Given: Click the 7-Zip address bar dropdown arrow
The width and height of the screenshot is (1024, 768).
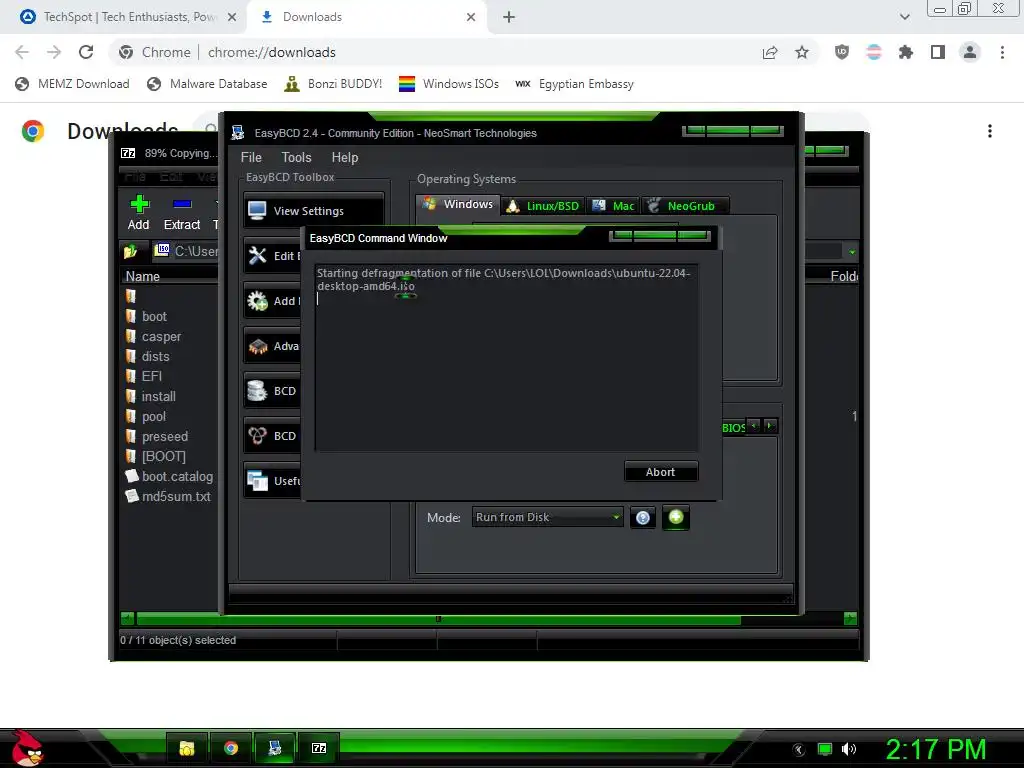Looking at the screenshot, I should [x=852, y=251].
